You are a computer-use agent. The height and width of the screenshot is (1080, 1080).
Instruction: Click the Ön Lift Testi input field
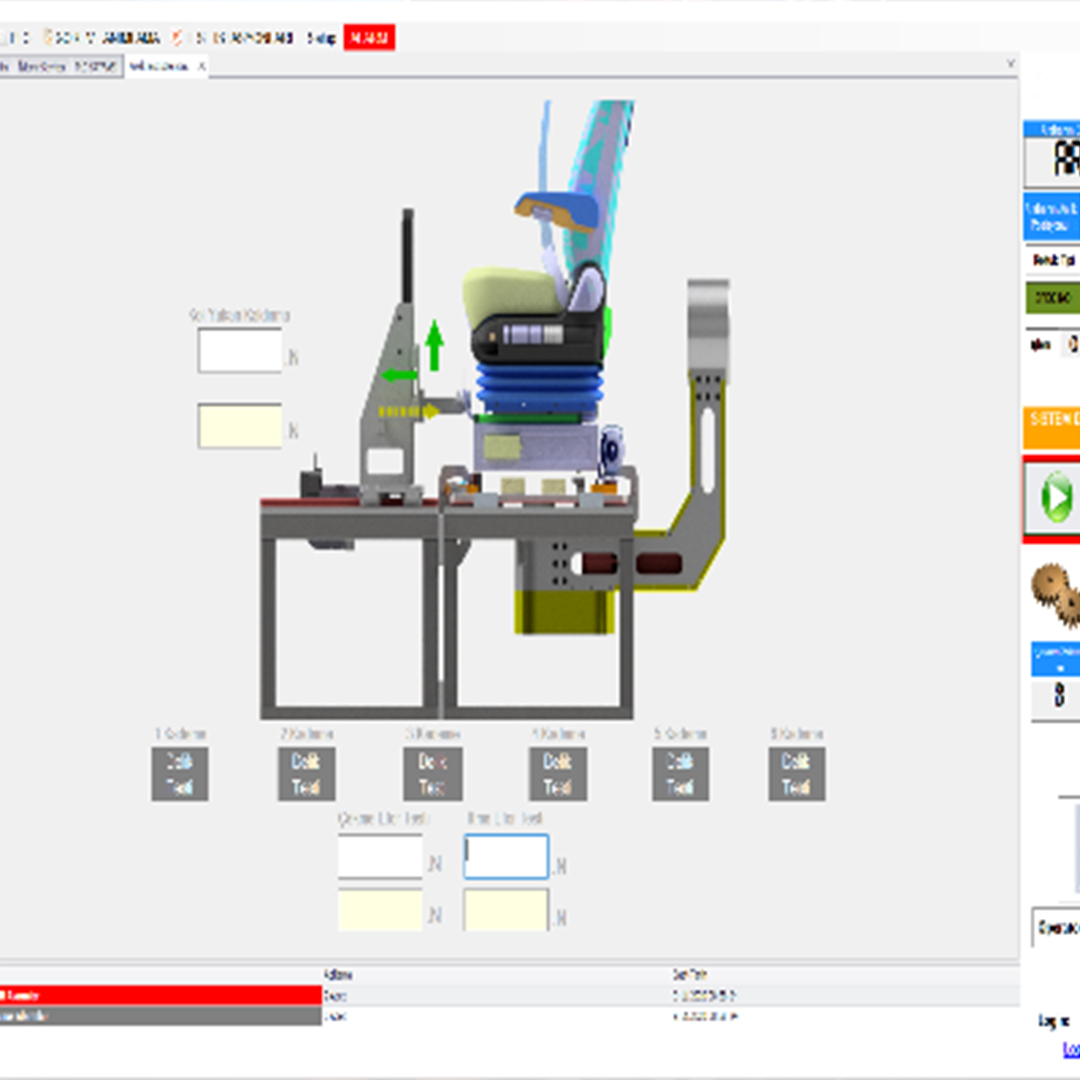(x=505, y=856)
